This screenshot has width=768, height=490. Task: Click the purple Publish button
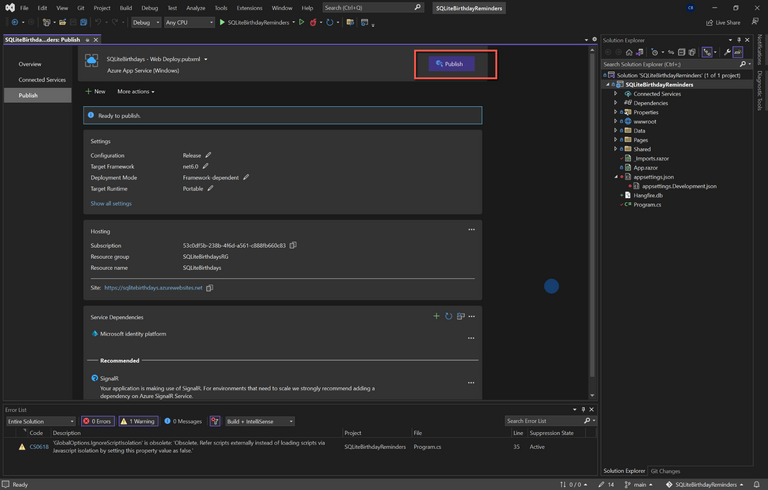tap(450, 64)
